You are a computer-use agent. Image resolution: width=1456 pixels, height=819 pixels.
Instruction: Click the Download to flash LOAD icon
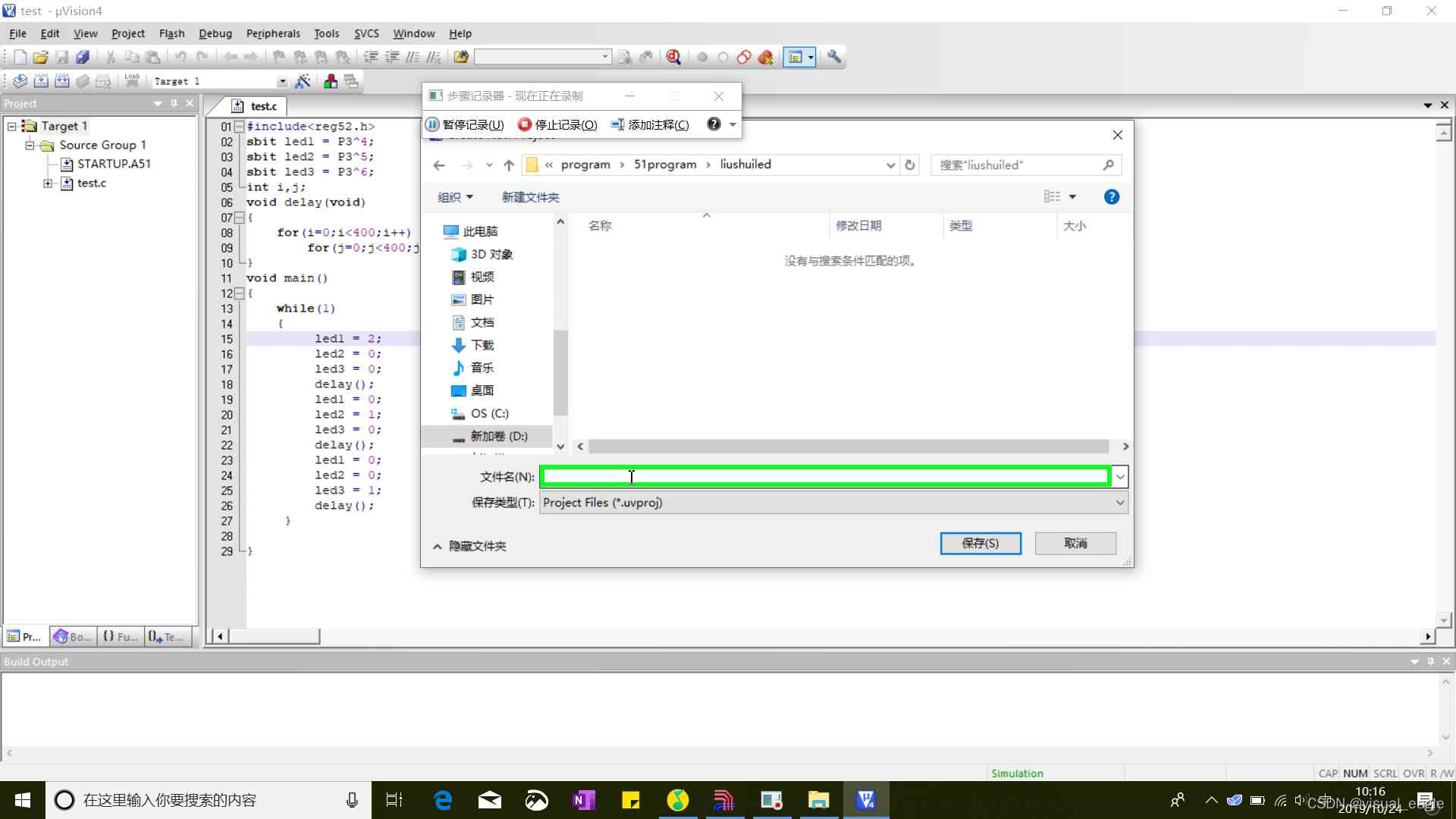point(132,81)
